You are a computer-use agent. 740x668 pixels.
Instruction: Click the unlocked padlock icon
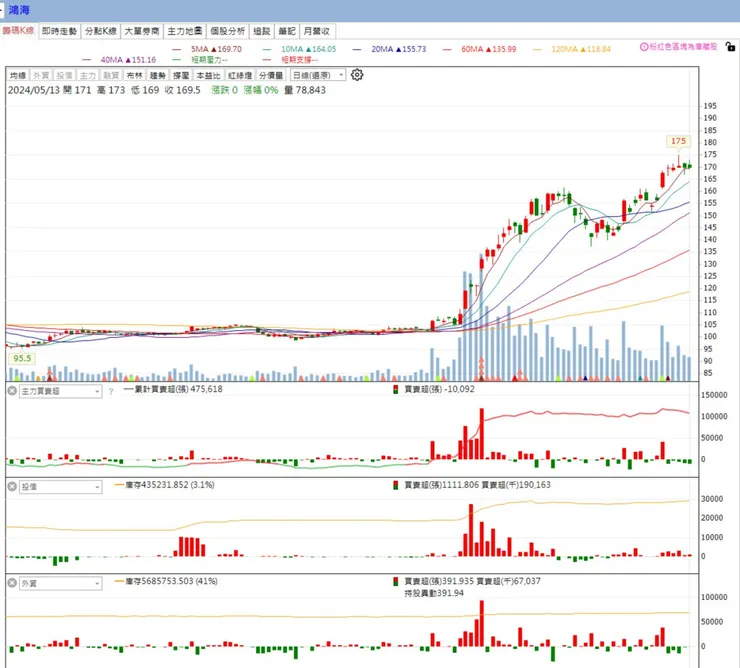pos(730,47)
